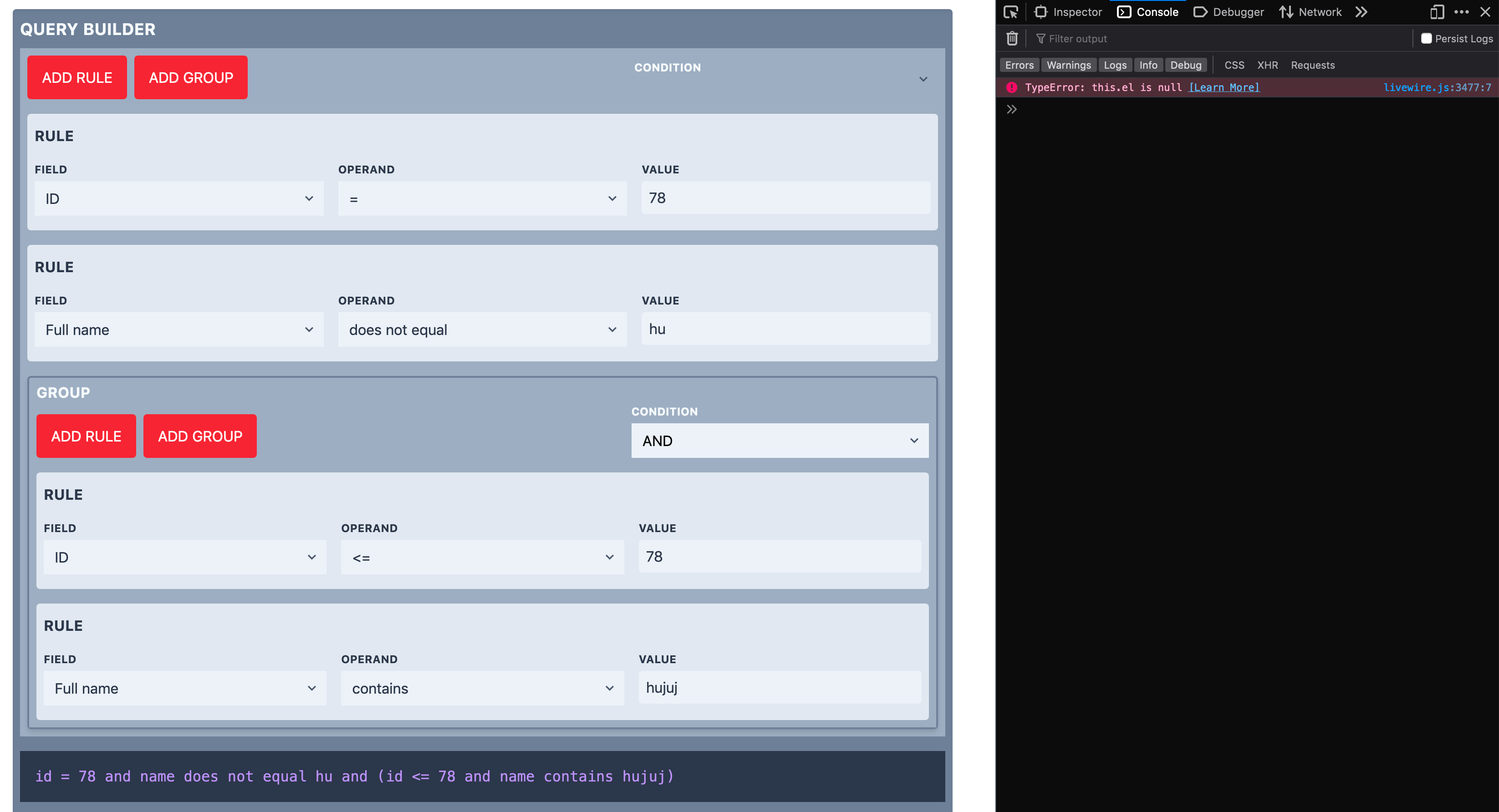This screenshot has height=812, width=1499.
Task: Select the element picker tool in DevTools
Action: [x=1011, y=12]
